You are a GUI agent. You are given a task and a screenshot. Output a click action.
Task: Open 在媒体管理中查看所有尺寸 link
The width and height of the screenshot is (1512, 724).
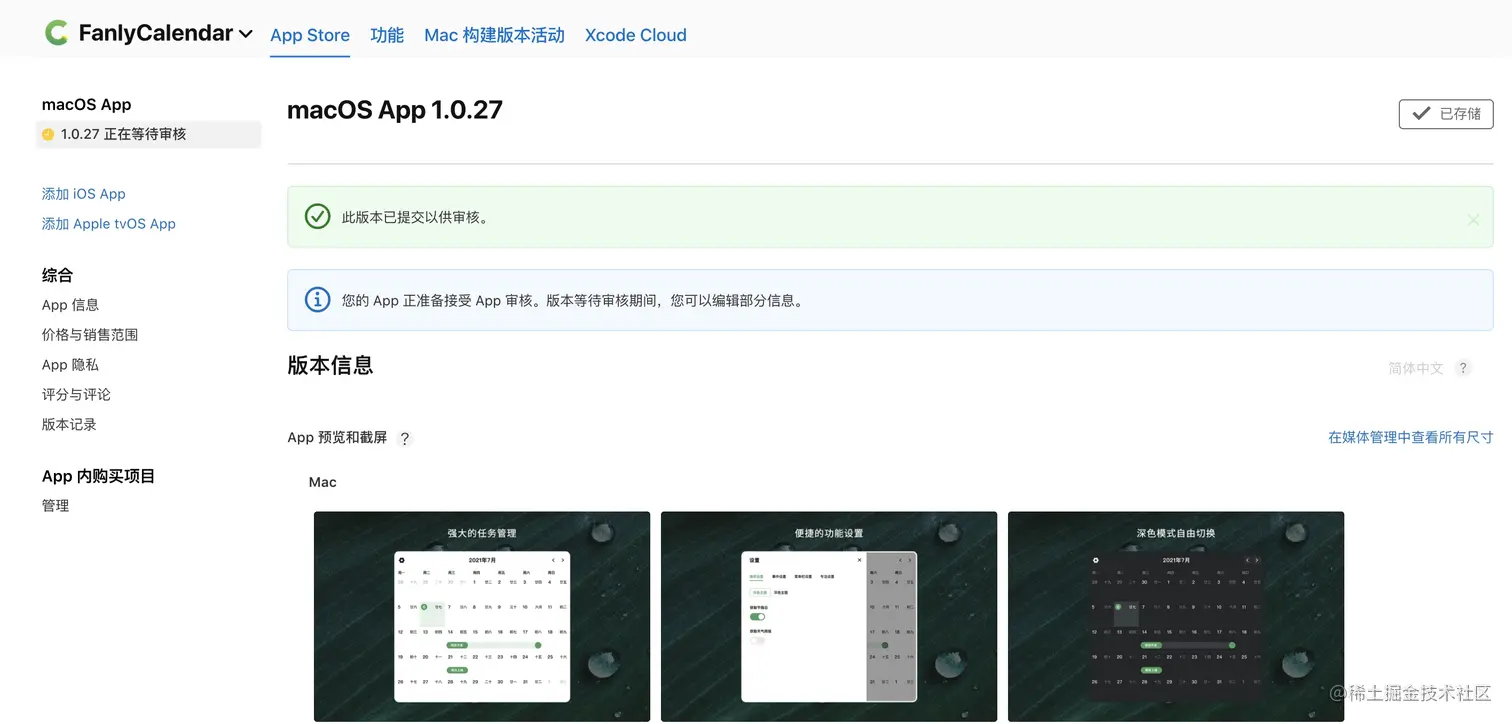click(x=1410, y=437)
